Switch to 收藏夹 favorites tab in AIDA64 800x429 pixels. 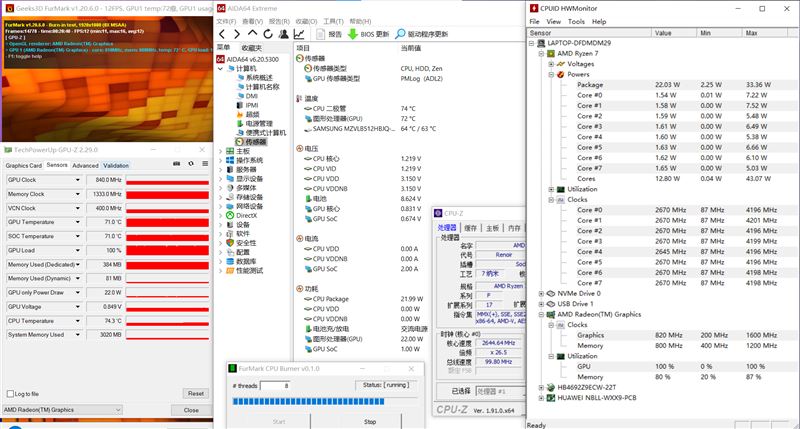(252, 47)
